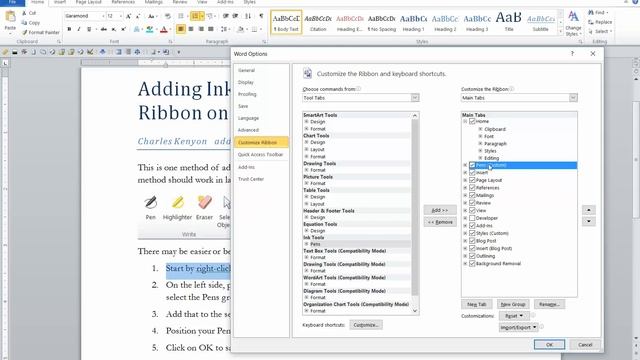The image size is (640, 360).
Task: Enable the Developer tab checkbox
Action: pyautogui.click(x=472, y=218)
